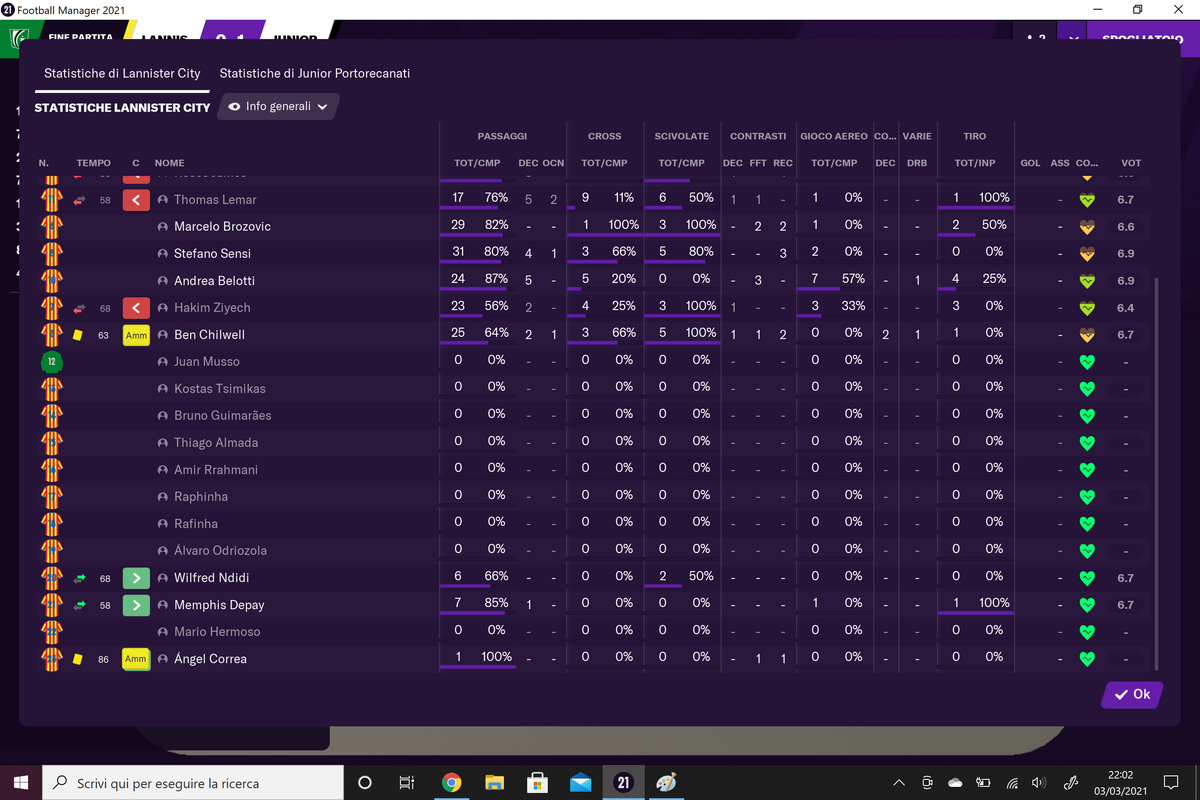The height and width of the screenshot is (800, 1200).
Task: Click the red substituted-off arrow for Thomas Lemar
Action: [x=136, y=200]
